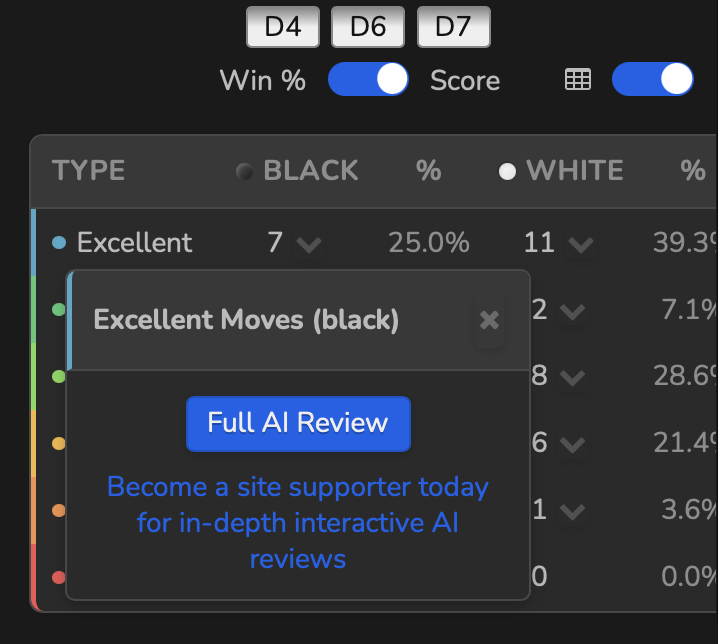This screenshot has height=644, width=718.
Task: Click the D4 move button
Action: coord(283,27)
